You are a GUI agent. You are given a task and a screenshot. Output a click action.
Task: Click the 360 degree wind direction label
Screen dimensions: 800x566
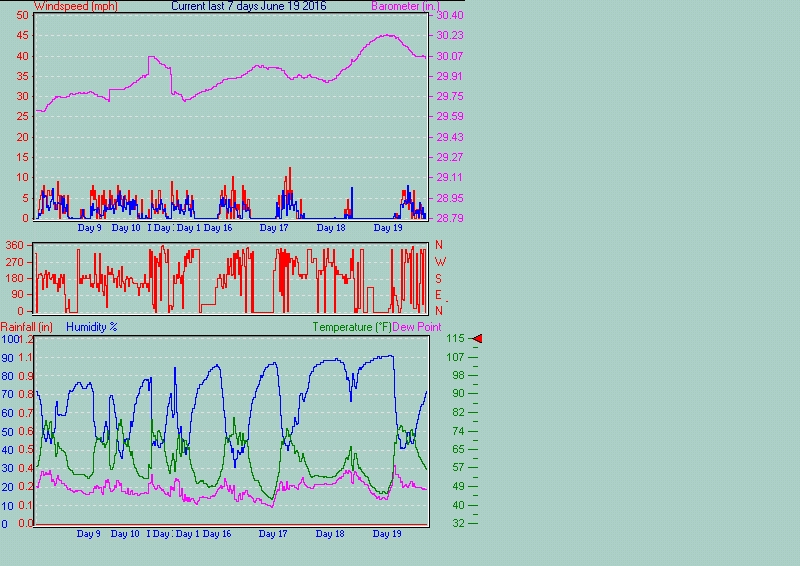point(14,245)
